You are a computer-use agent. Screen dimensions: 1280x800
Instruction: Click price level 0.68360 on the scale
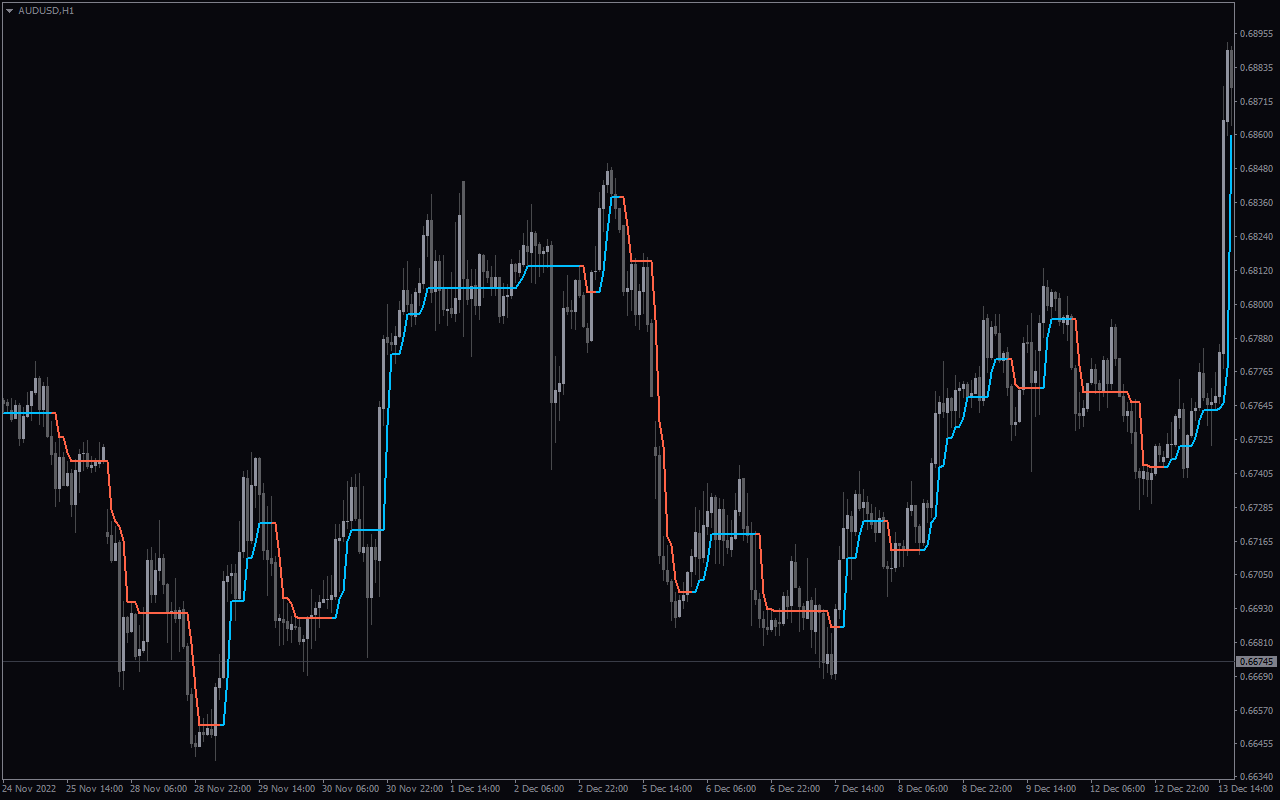pos(1258,203)
